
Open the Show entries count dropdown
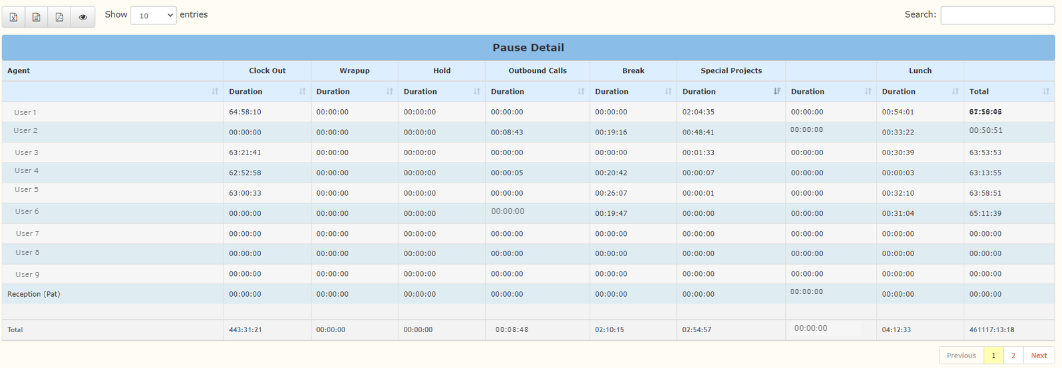153,15
